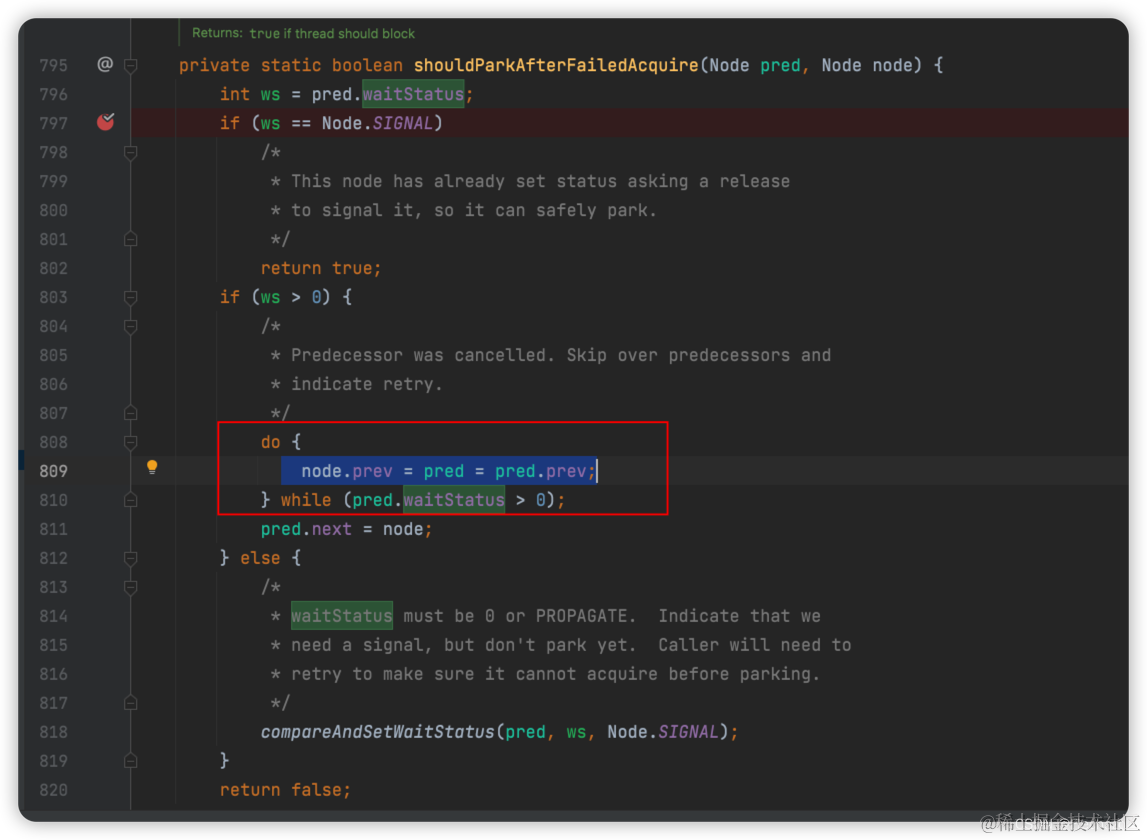The image size is (1147, 840).
Task: Click the fold end marker on line 819
Action: [131, 761]
